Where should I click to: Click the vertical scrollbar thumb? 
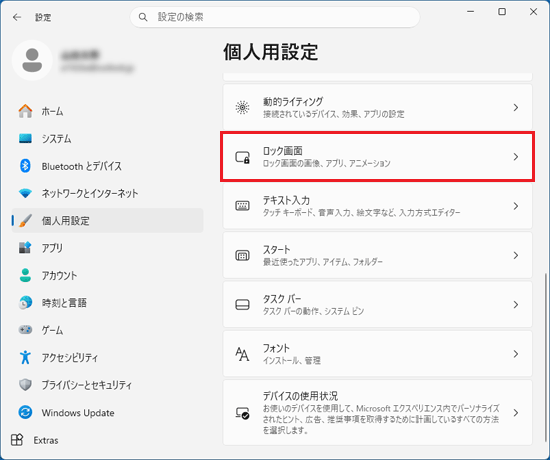[x=546, y=358]
